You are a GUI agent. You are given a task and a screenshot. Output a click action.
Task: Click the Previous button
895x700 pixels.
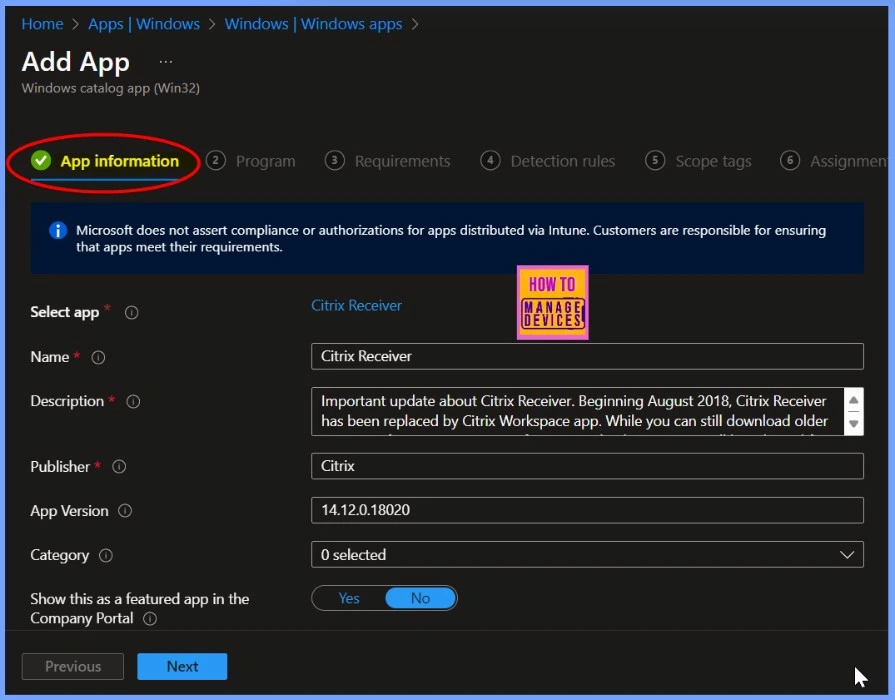tap(72, 666)
